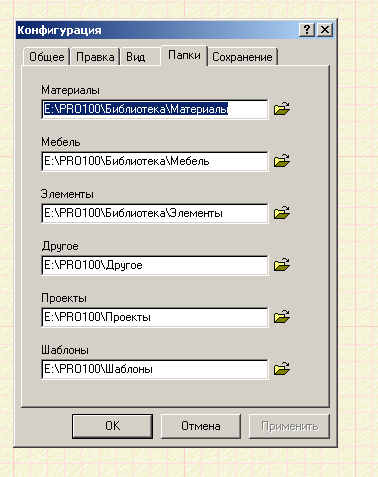Click the OK button

point(113,426)
